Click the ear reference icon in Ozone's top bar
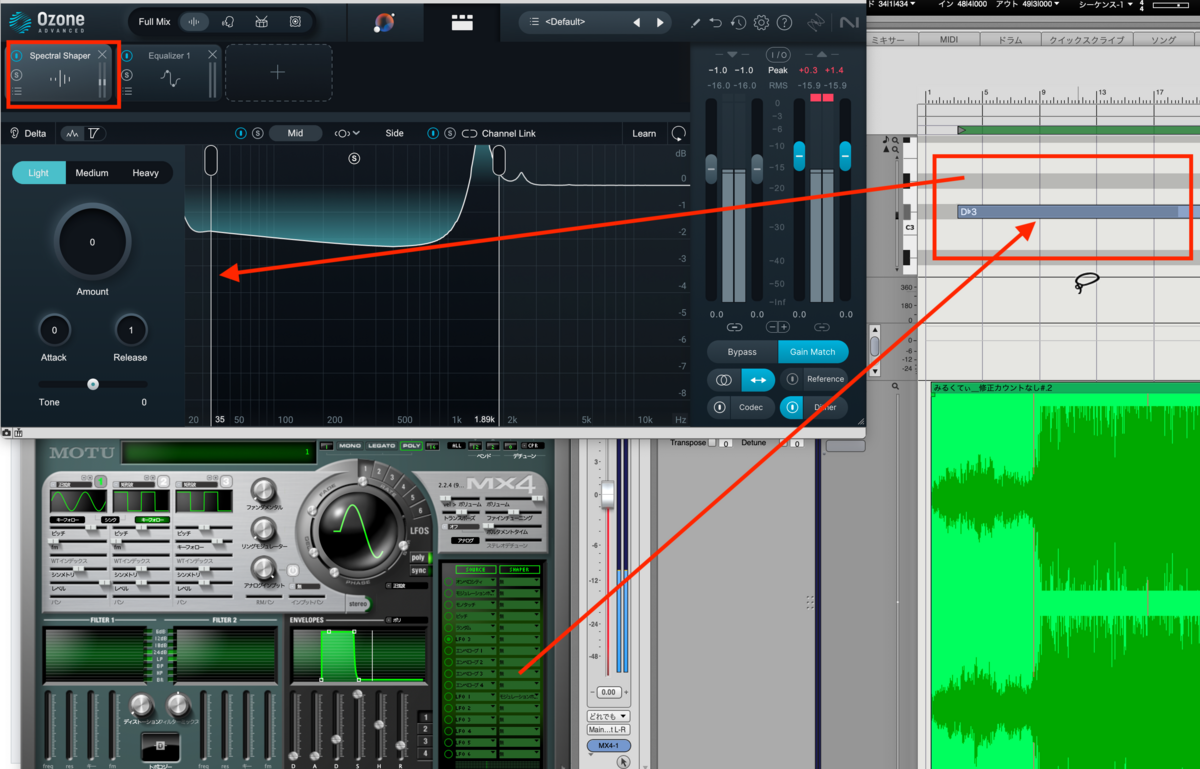The image size is (1200, 769). click(816, 21)
